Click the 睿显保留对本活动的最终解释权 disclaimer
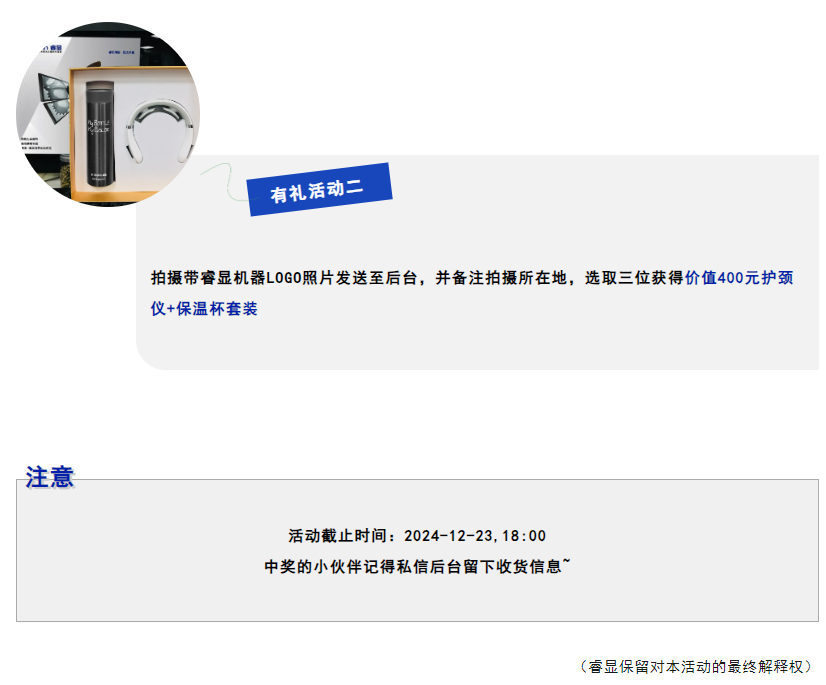This screenshot has height=685, width=826. (695, 667)
